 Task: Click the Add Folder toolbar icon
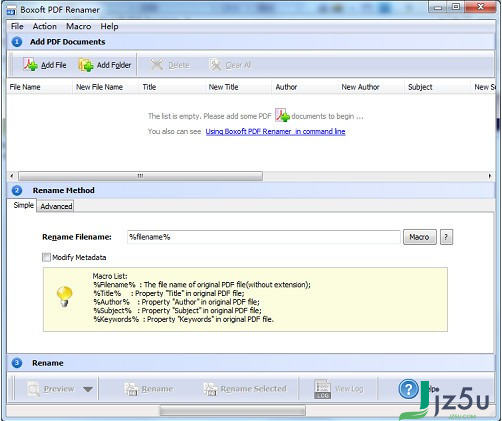(x=86, y=65)
